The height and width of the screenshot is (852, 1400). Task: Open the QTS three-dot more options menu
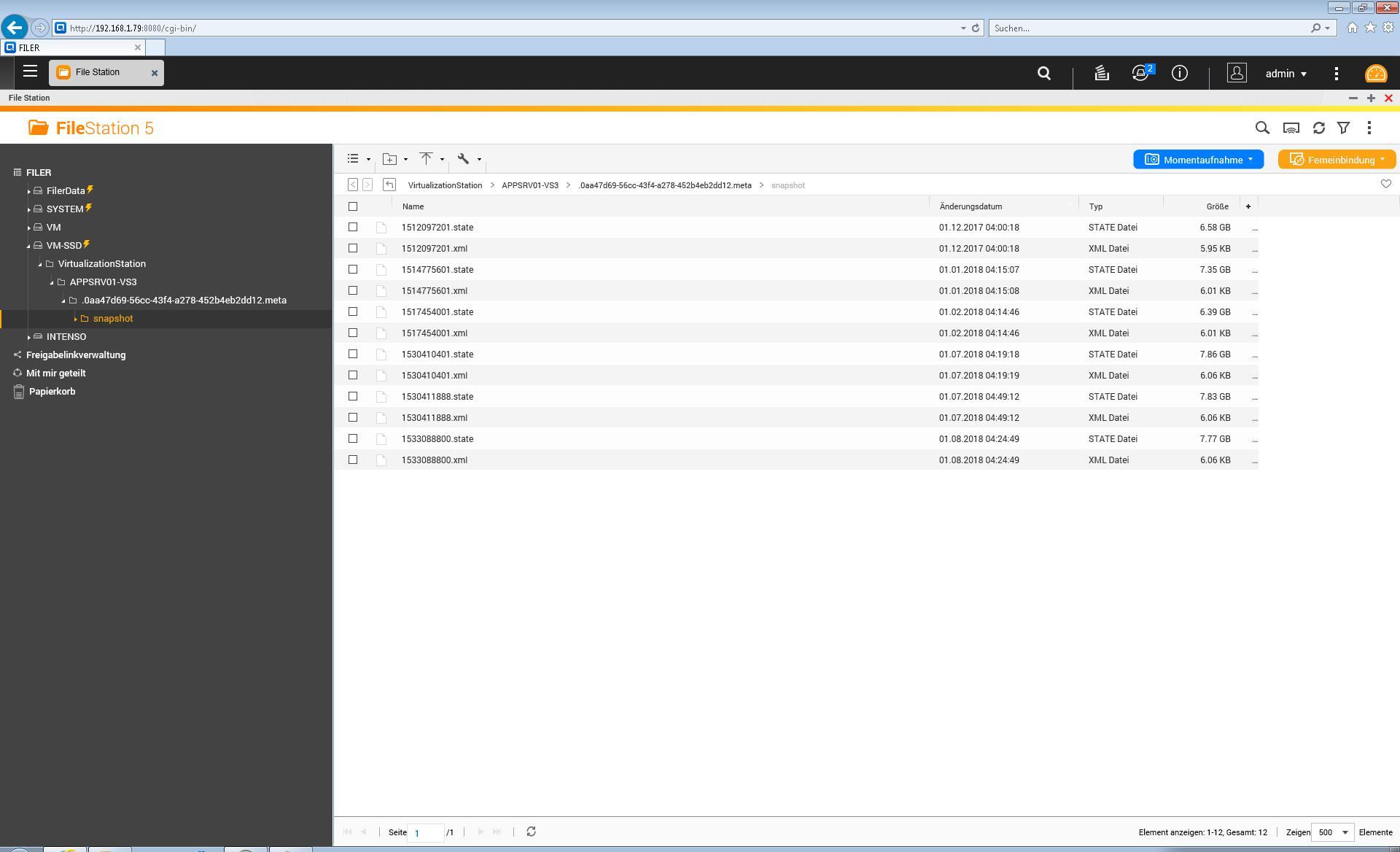(x=1336, y=74)
